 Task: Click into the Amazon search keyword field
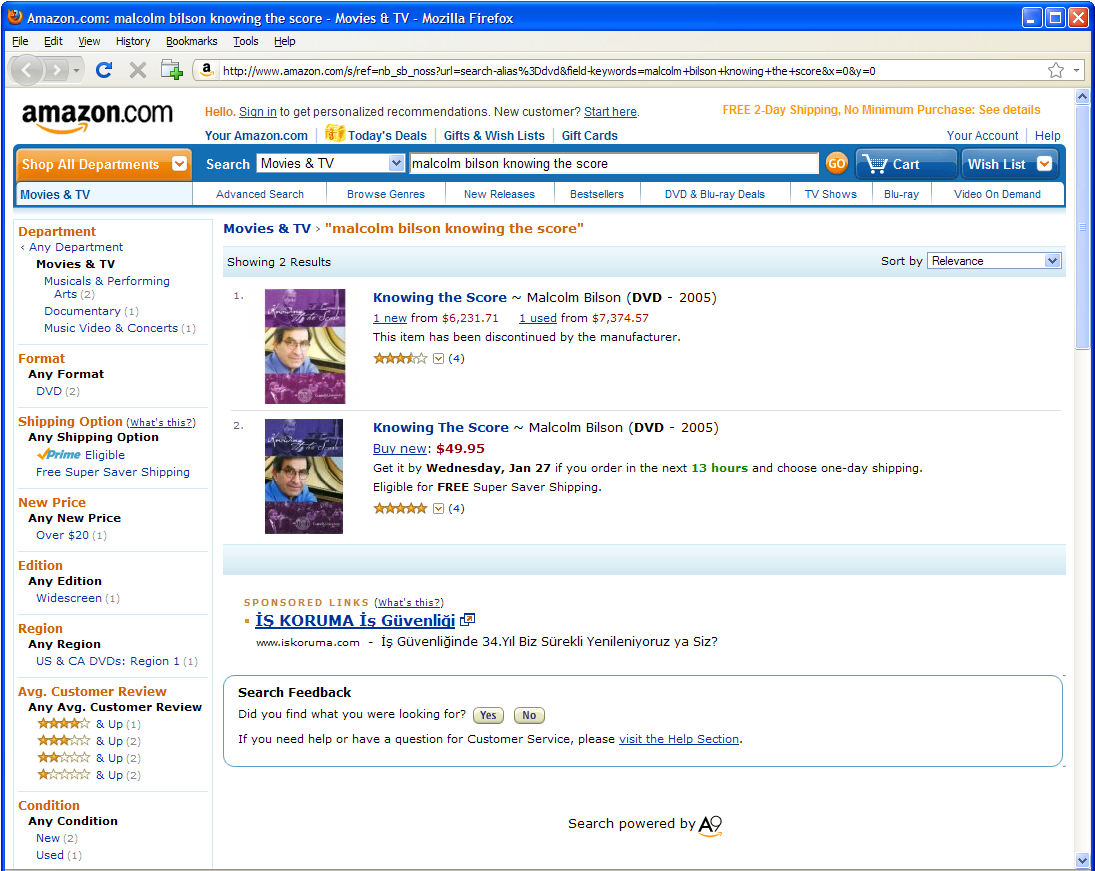click(x=613, y=163)
